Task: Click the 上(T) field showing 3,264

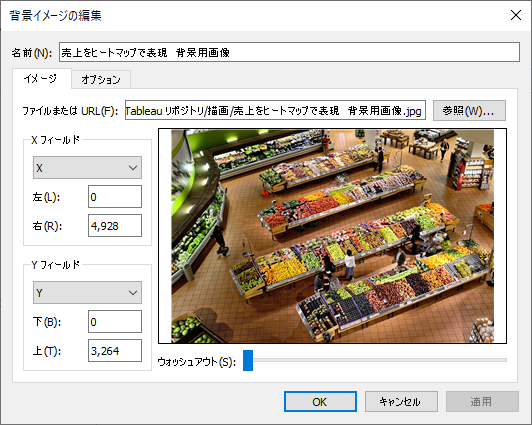Action: pos(115,350)
